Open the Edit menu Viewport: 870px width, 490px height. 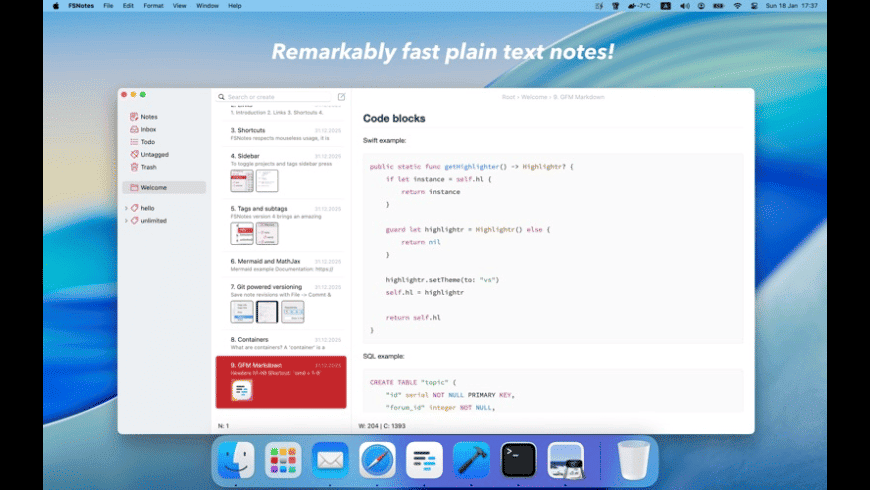click(x=128, y=6)
